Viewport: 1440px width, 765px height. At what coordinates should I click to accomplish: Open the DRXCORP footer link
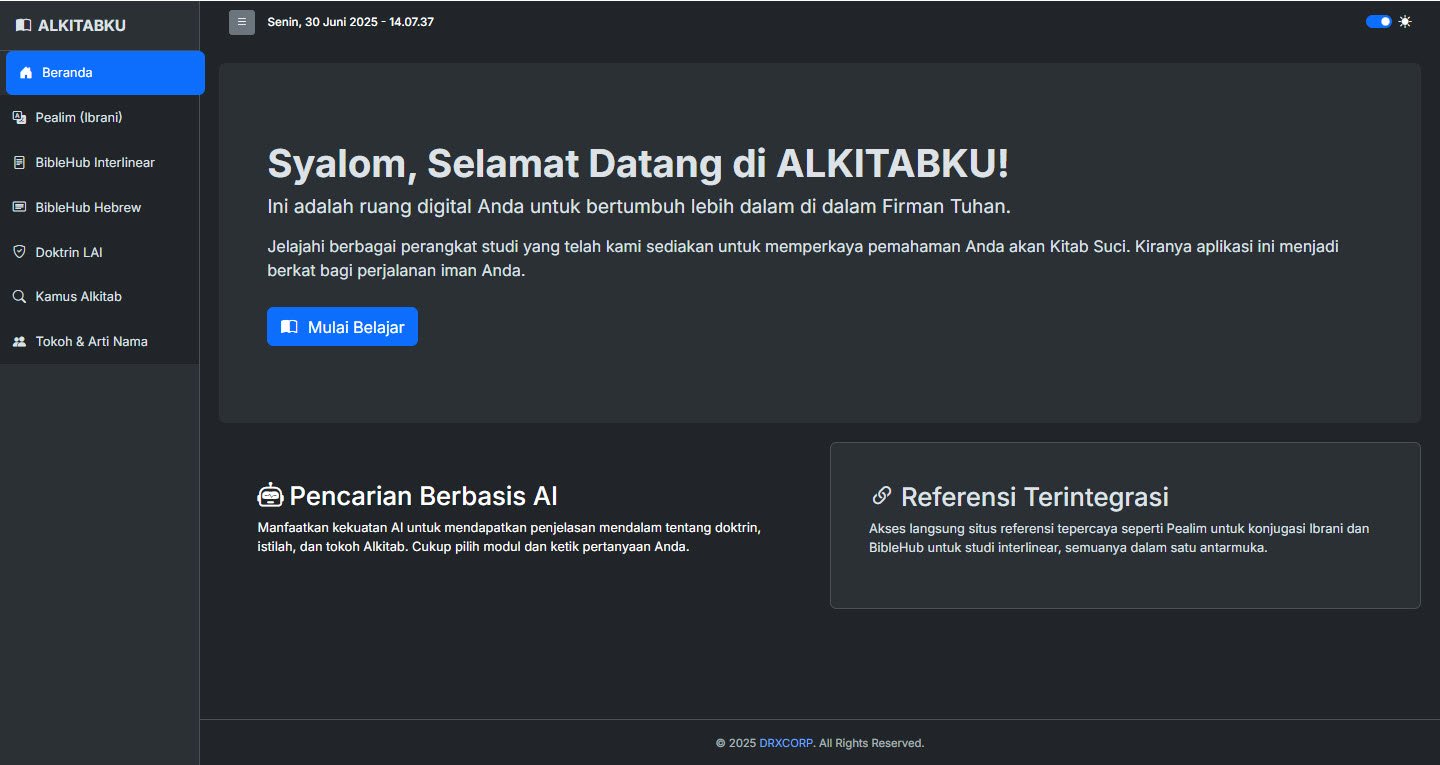[x=786, y=743]
